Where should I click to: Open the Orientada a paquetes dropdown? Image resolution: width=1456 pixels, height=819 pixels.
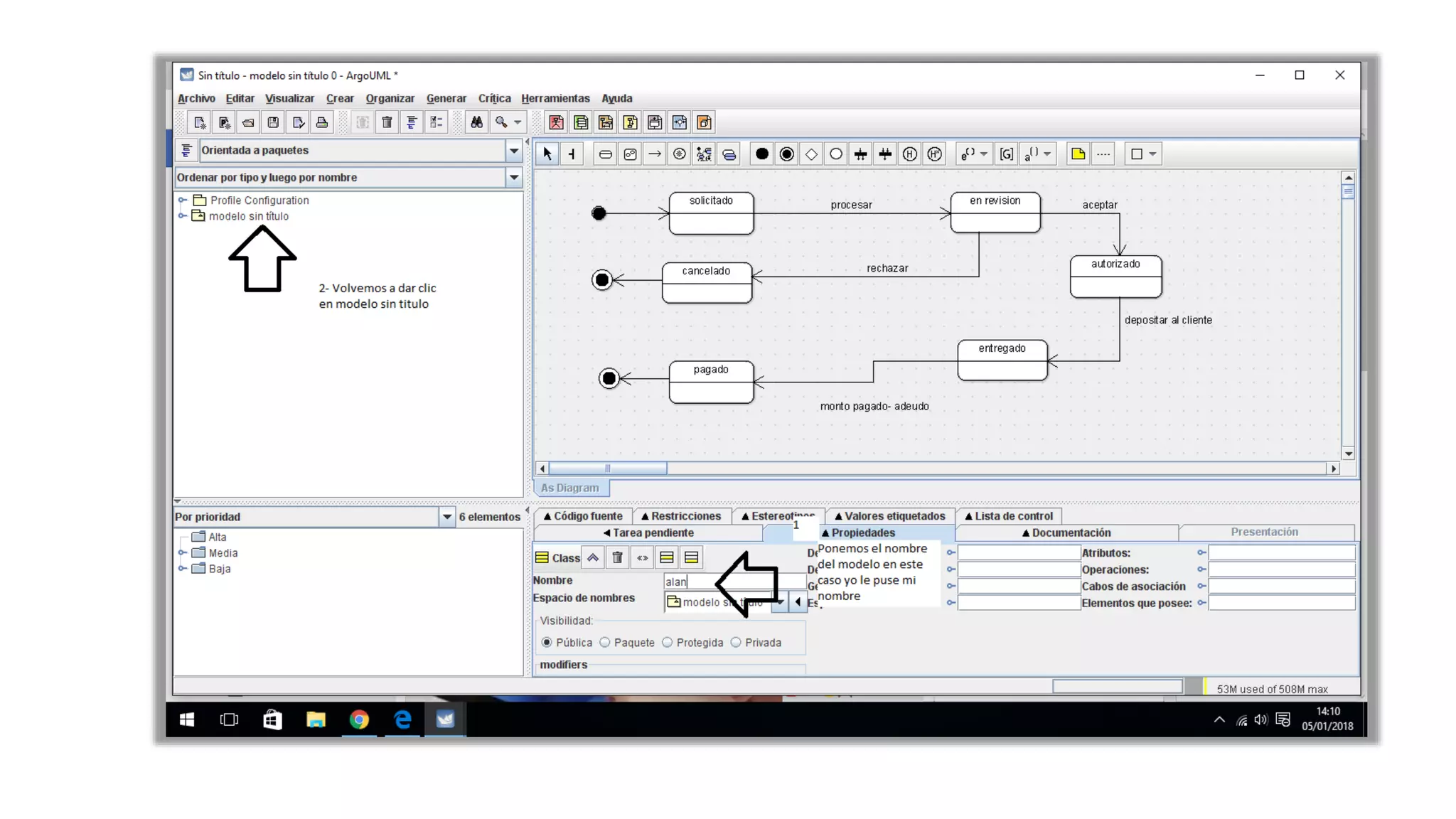pos(513,150)
